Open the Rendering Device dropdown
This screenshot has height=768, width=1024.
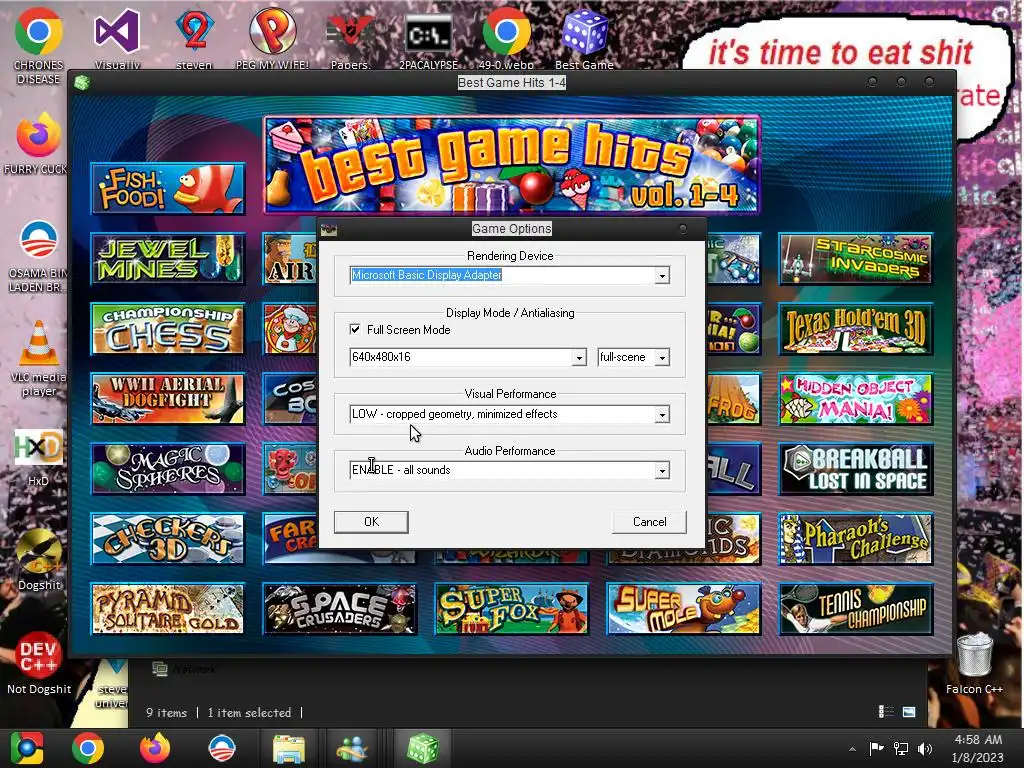click(662, 276)
